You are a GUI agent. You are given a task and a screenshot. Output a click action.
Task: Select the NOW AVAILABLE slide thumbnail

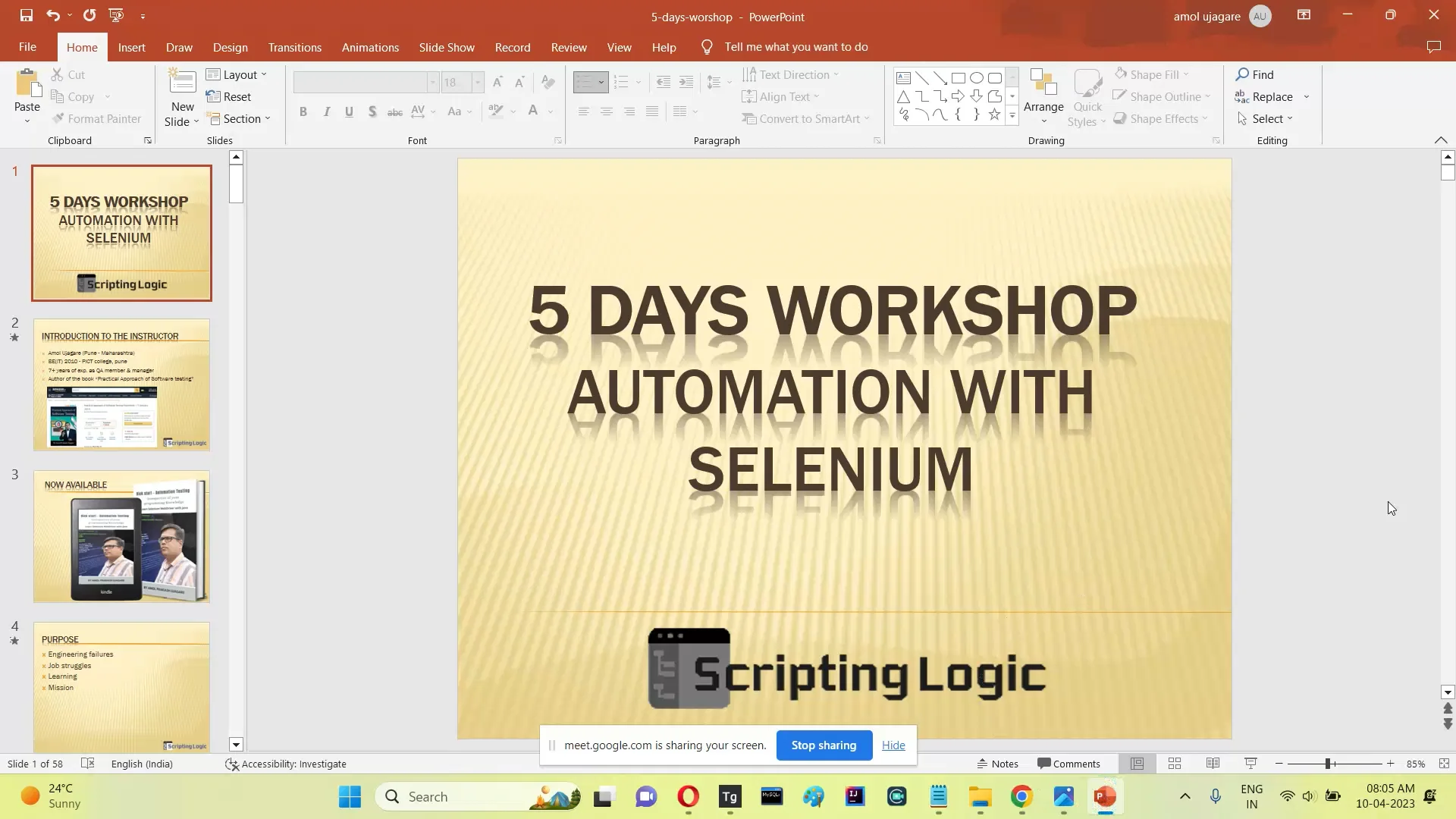click(x=121, y=536)
